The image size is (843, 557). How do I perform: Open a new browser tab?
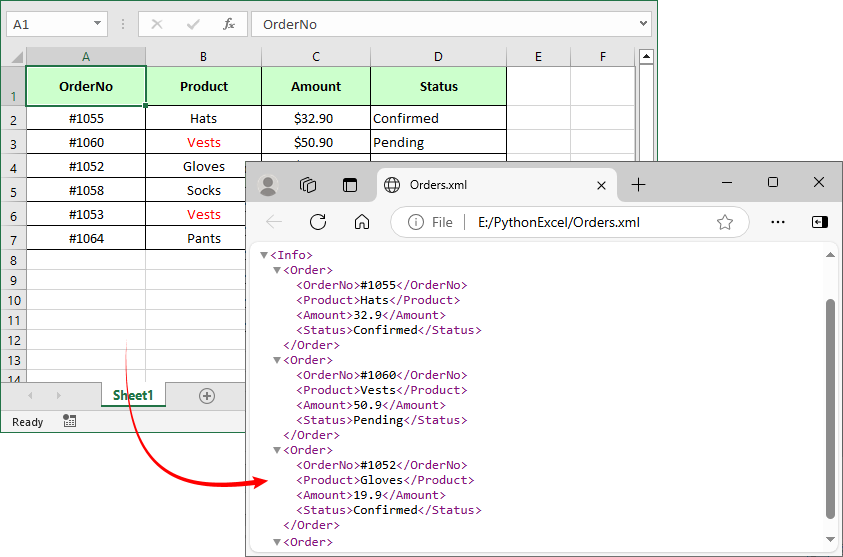pos(638,185)
